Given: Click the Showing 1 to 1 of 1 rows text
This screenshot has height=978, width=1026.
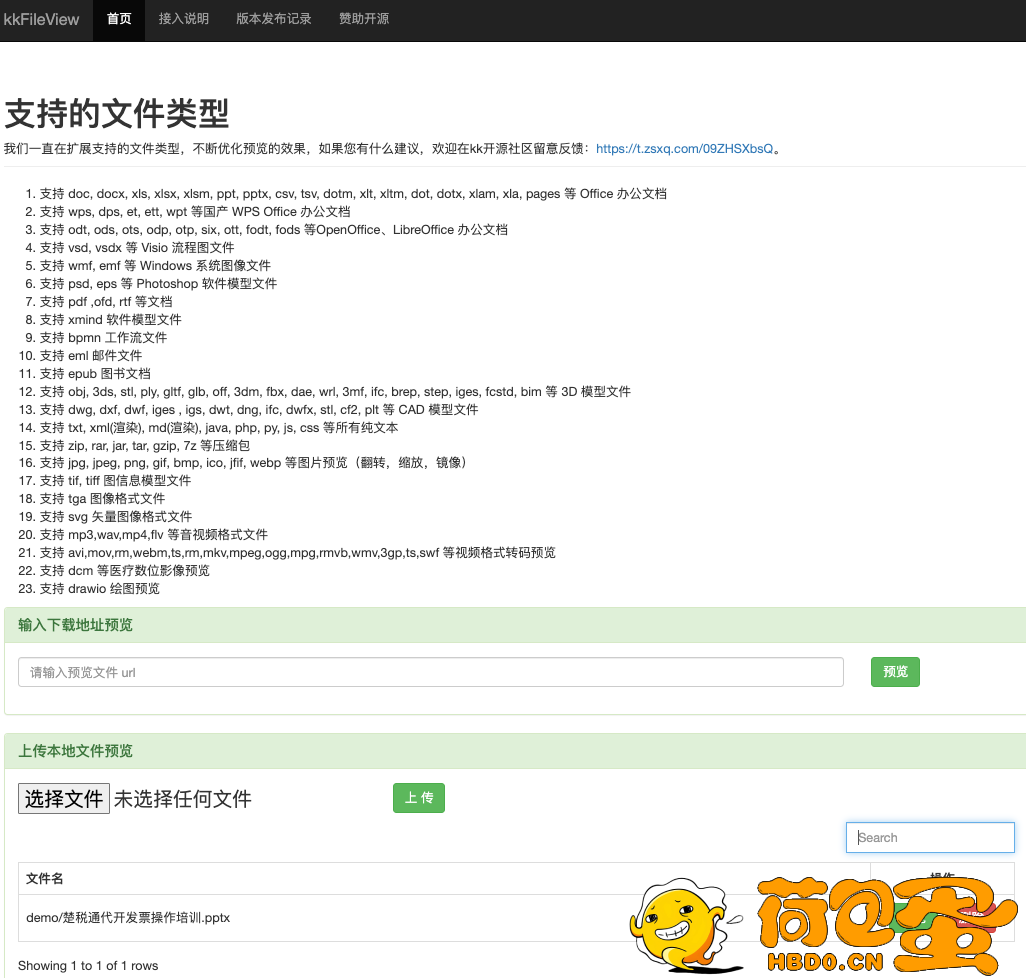Looking at the screenshot, I should click(88, 966).
